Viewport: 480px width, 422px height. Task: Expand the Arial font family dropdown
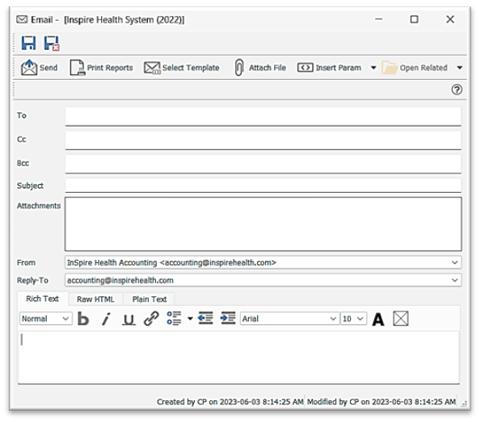333,319
